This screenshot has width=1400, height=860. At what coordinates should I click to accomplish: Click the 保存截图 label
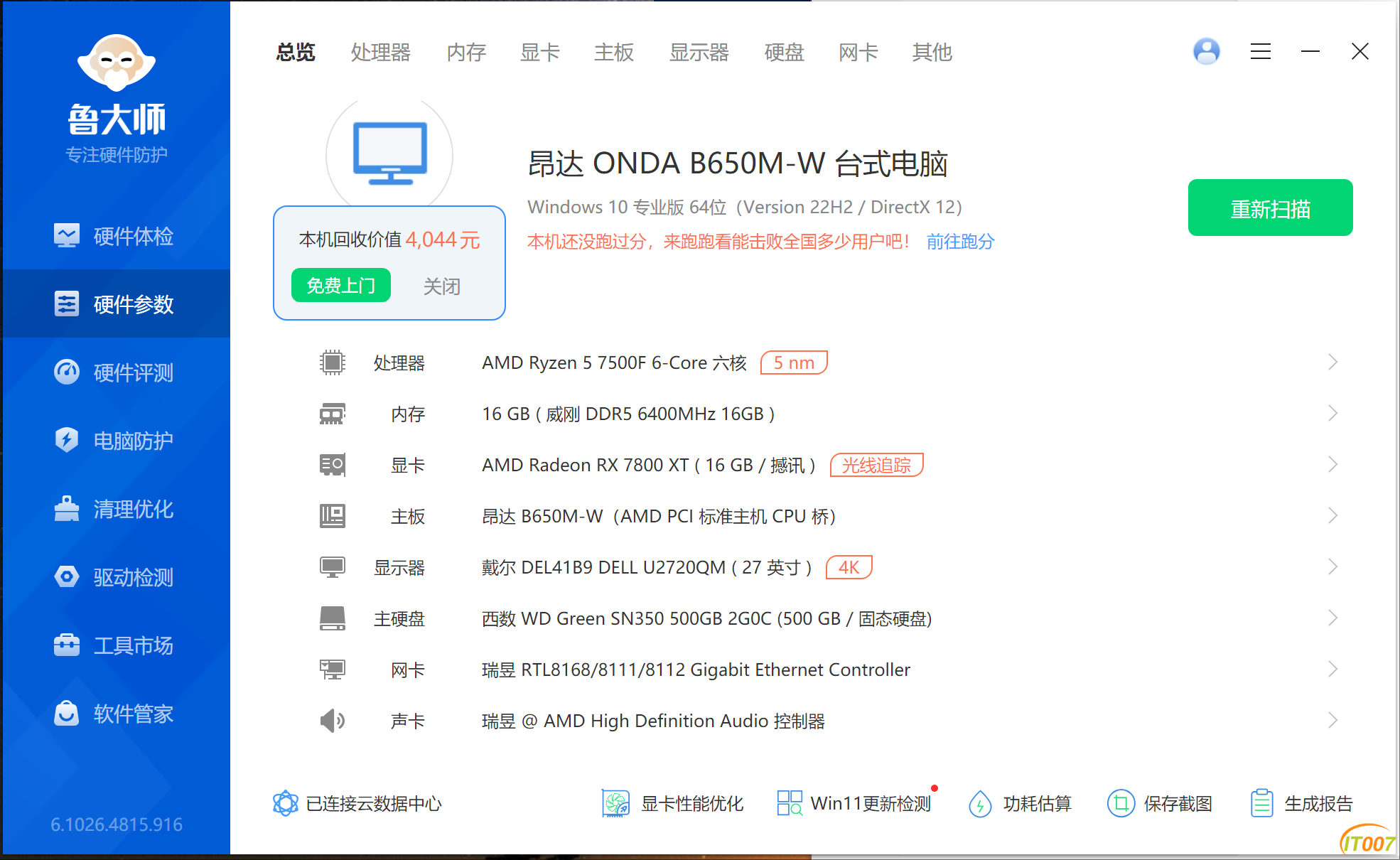tap(1178, 803)
